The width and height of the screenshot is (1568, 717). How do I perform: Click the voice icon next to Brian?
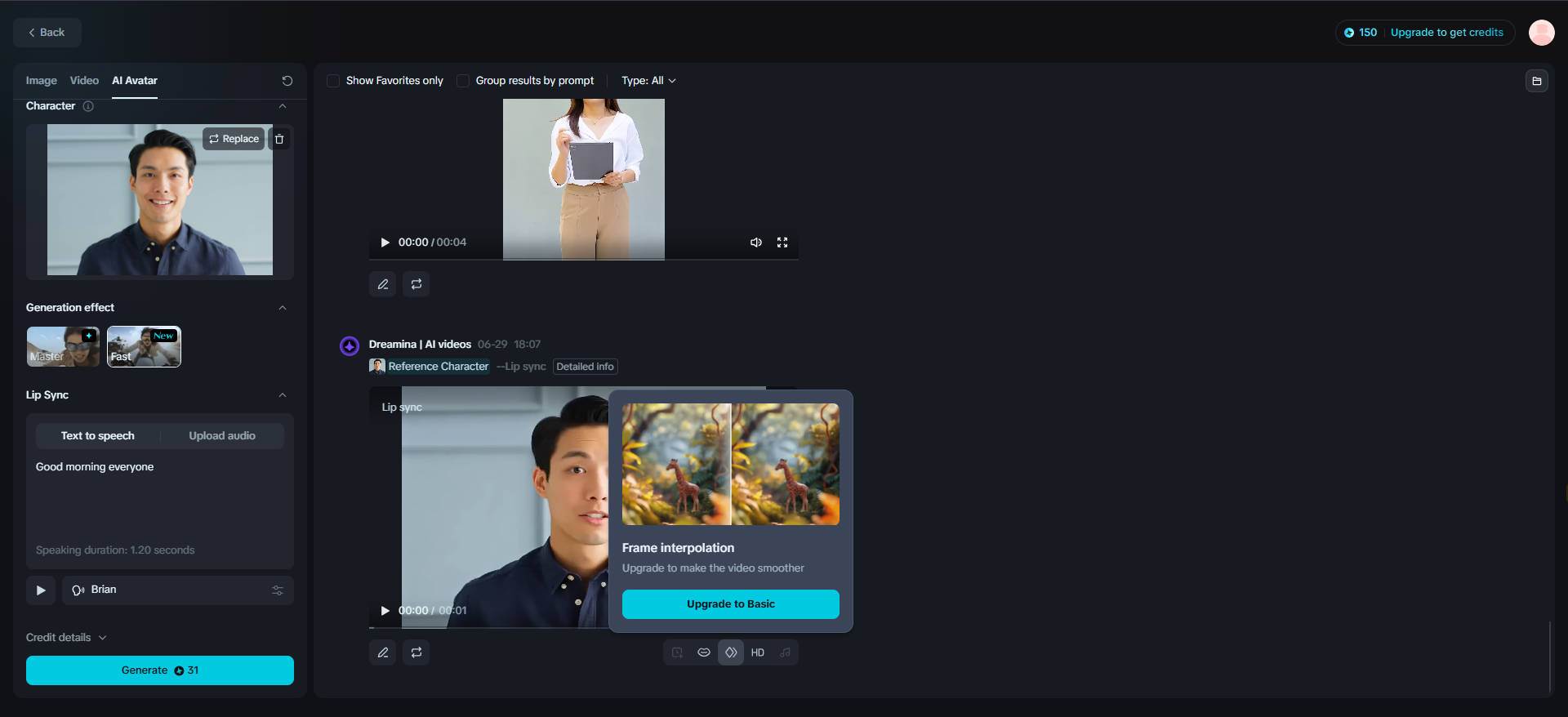78,590
